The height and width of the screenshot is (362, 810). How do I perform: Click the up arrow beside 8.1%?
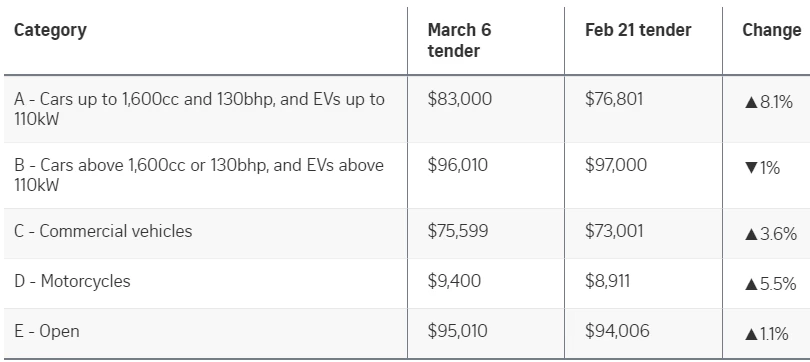click(751, 102)
